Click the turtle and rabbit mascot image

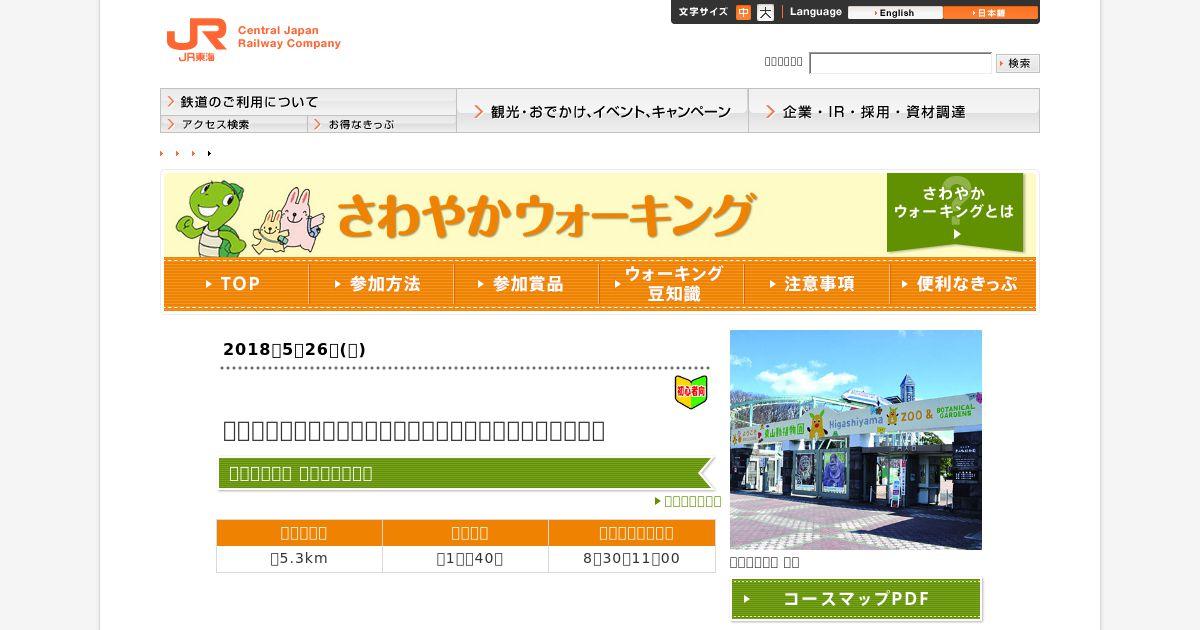coord(250,218)
